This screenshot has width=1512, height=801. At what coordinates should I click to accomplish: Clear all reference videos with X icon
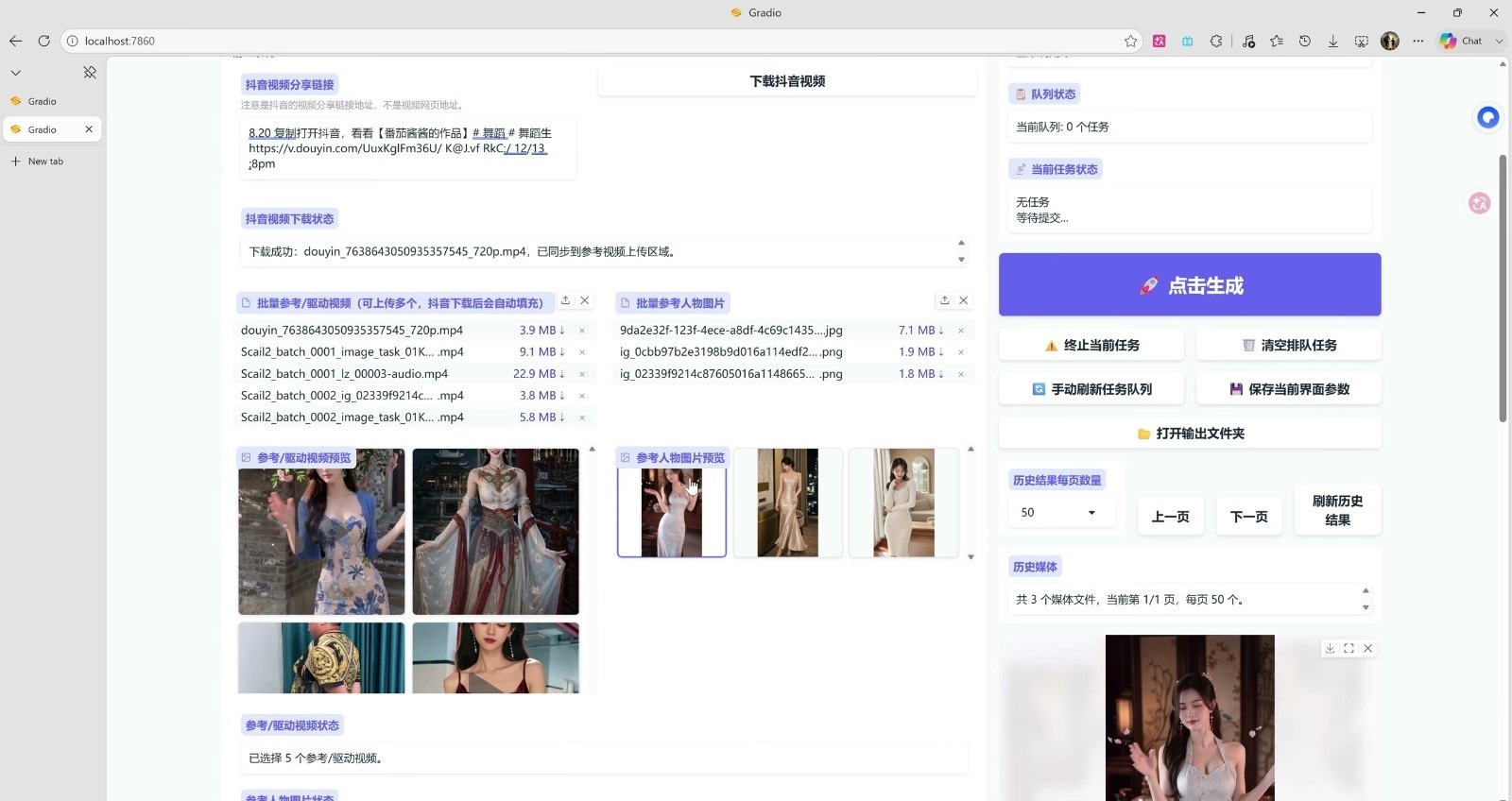click(585, 300)
